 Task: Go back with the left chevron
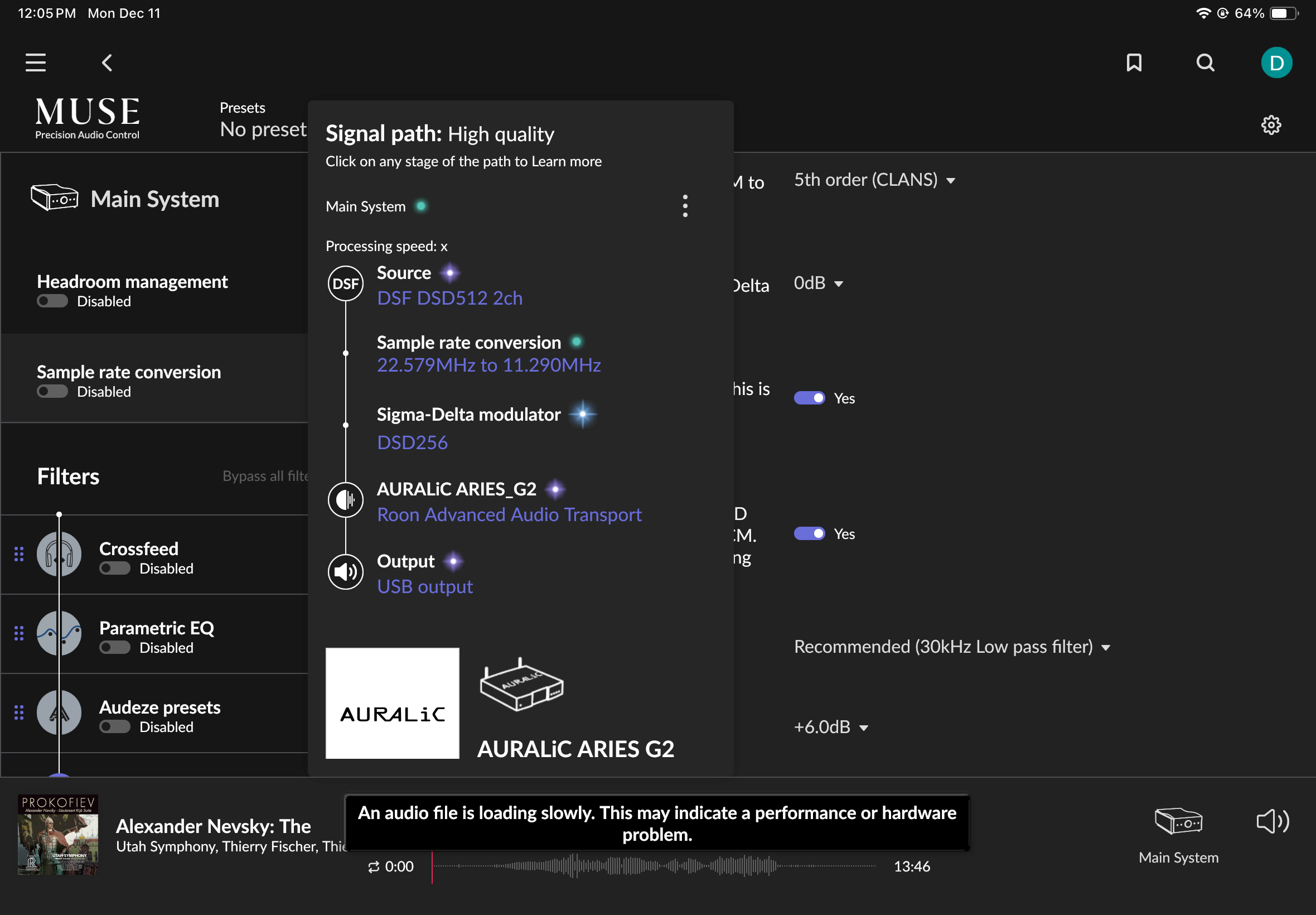click(107, 62)
